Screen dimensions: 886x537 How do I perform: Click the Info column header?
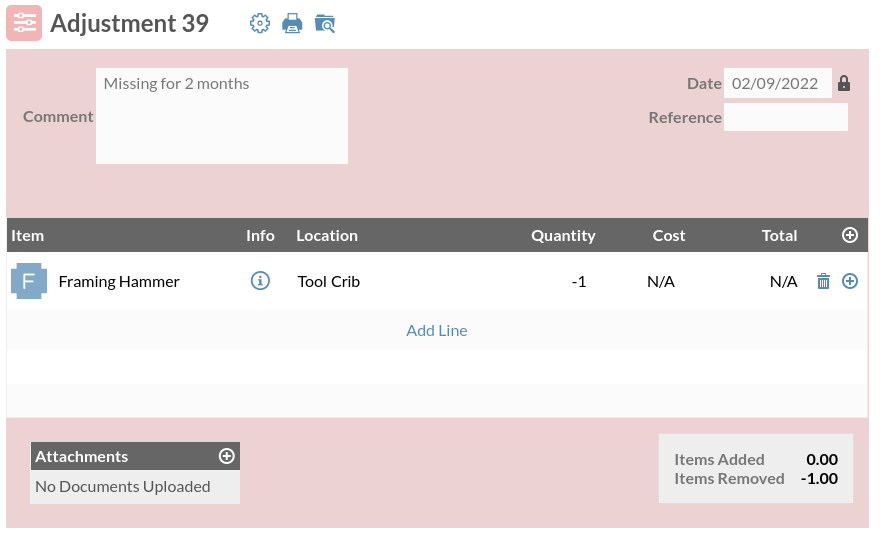pyautogui.click(x=260, y=236)
